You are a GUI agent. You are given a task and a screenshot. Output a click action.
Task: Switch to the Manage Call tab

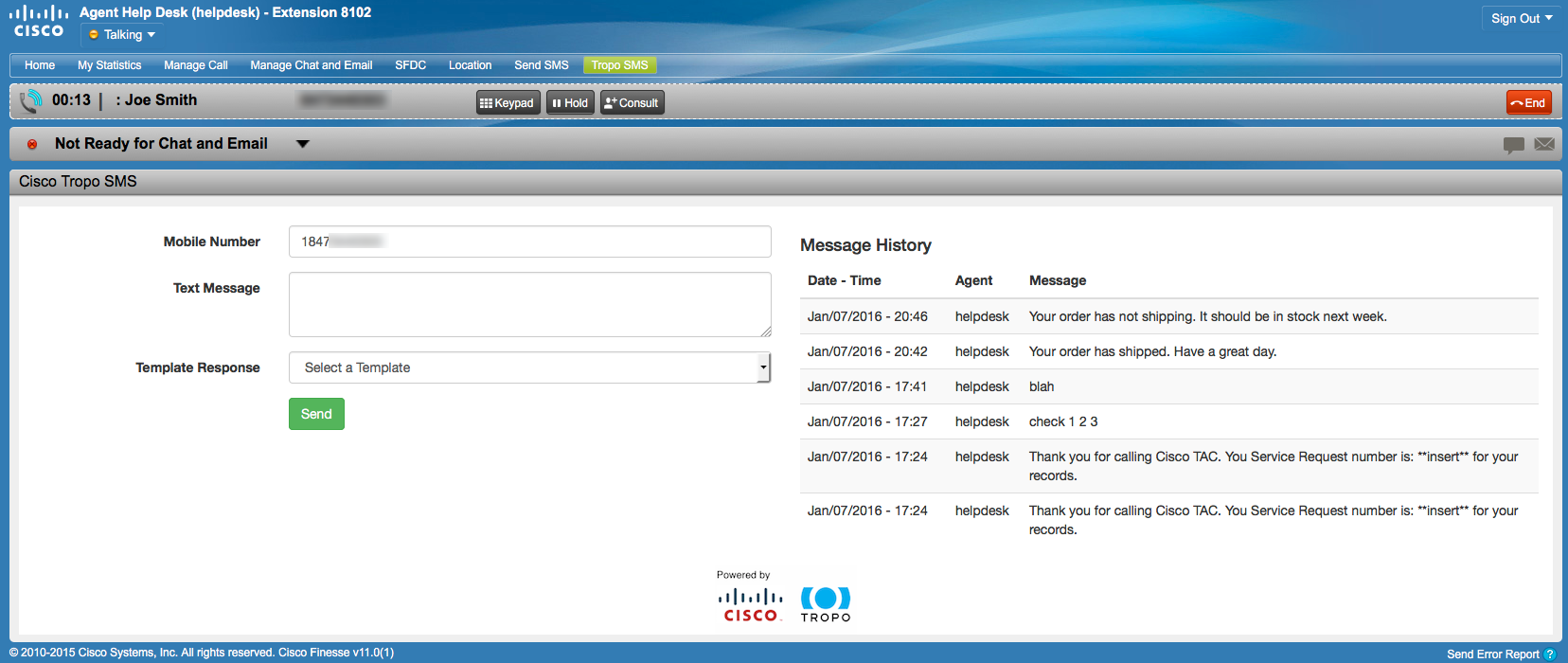pos(196,65)
